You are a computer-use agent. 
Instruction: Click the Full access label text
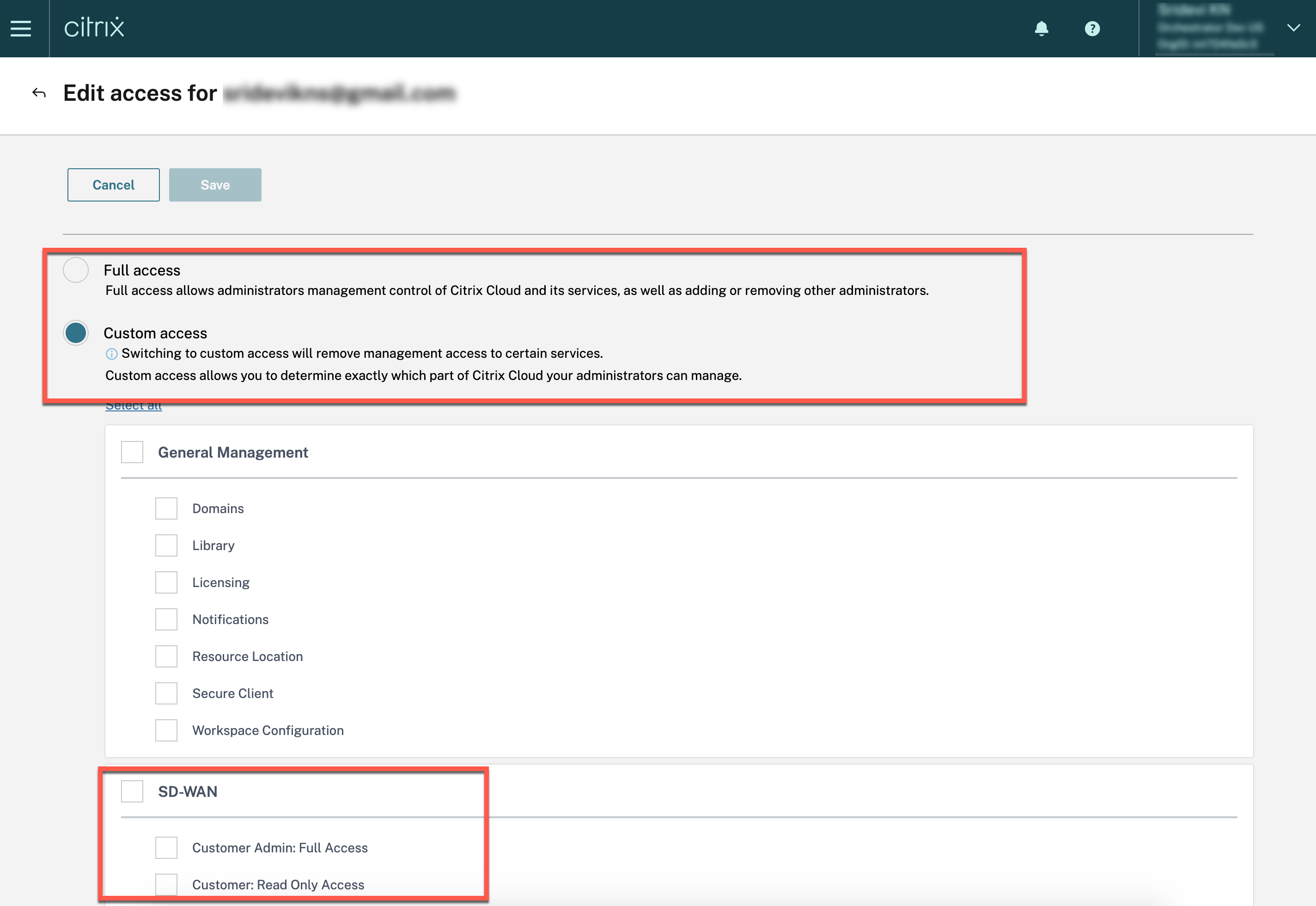pos(142,270)
